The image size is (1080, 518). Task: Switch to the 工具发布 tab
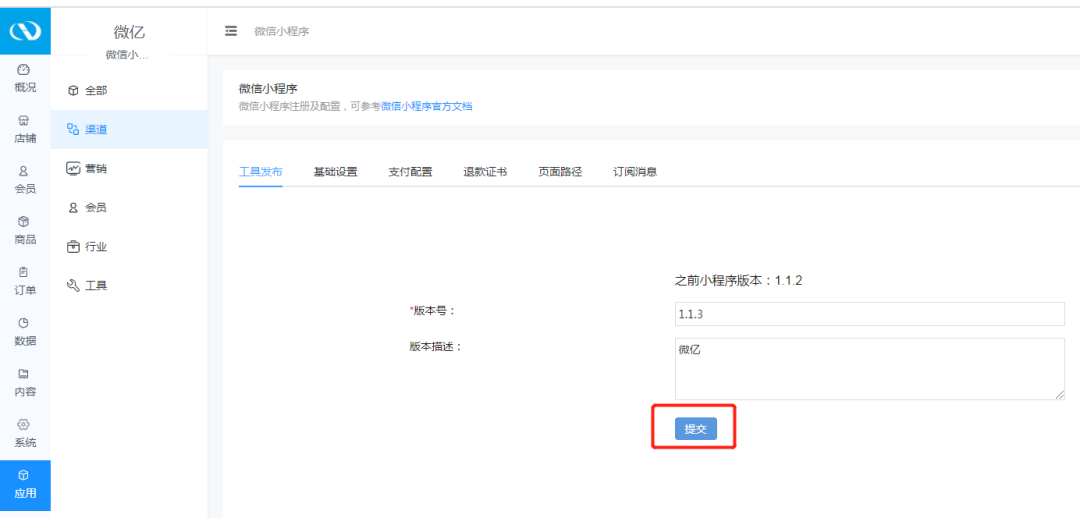pos(260,172)
